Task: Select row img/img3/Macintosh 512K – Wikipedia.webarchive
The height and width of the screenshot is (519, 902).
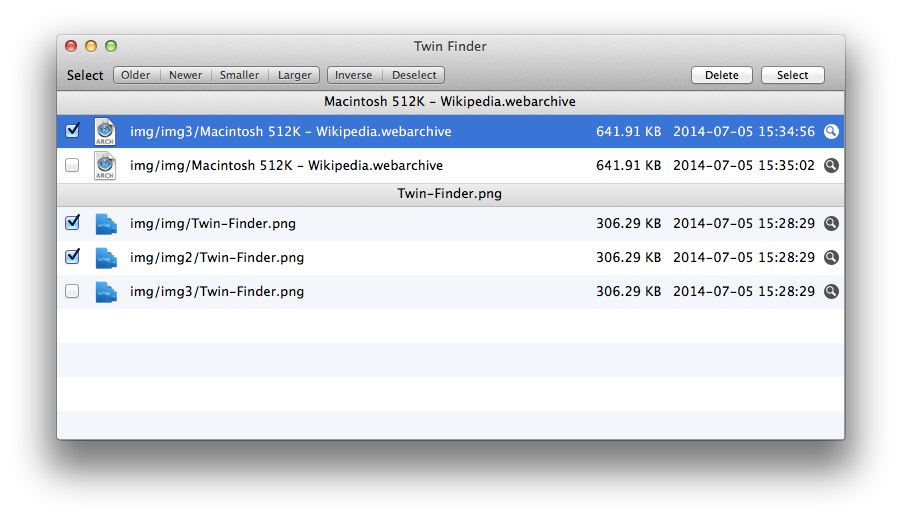Action: pos(450,132)
